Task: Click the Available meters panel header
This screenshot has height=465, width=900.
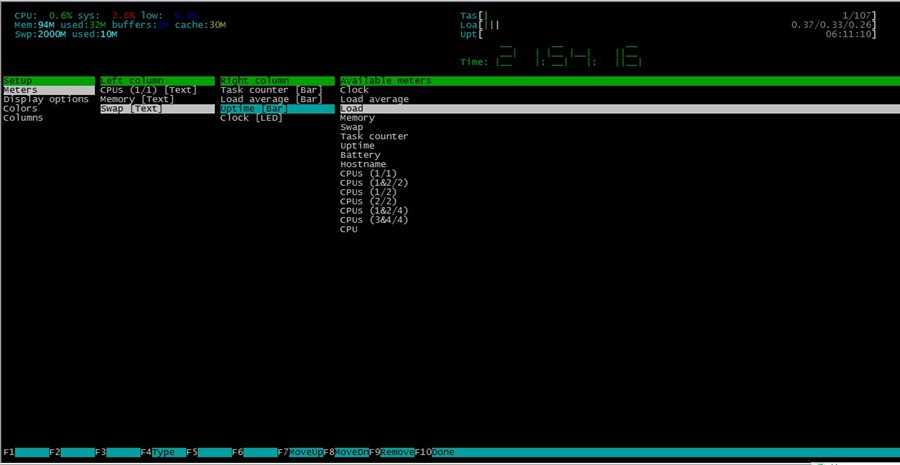Action: (619, 81)
